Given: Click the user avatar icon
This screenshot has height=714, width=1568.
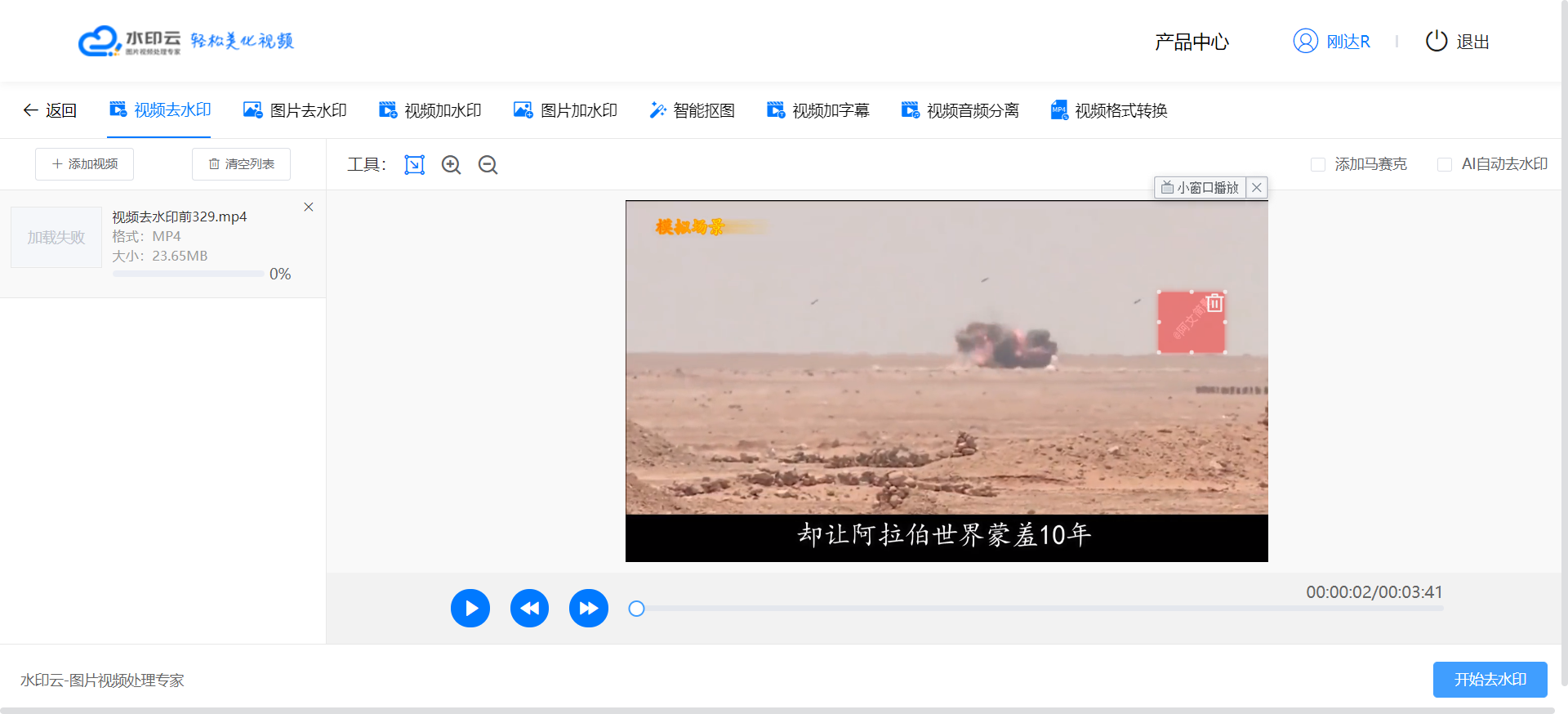Looking at the screenshot, I should coord(1305,41).
